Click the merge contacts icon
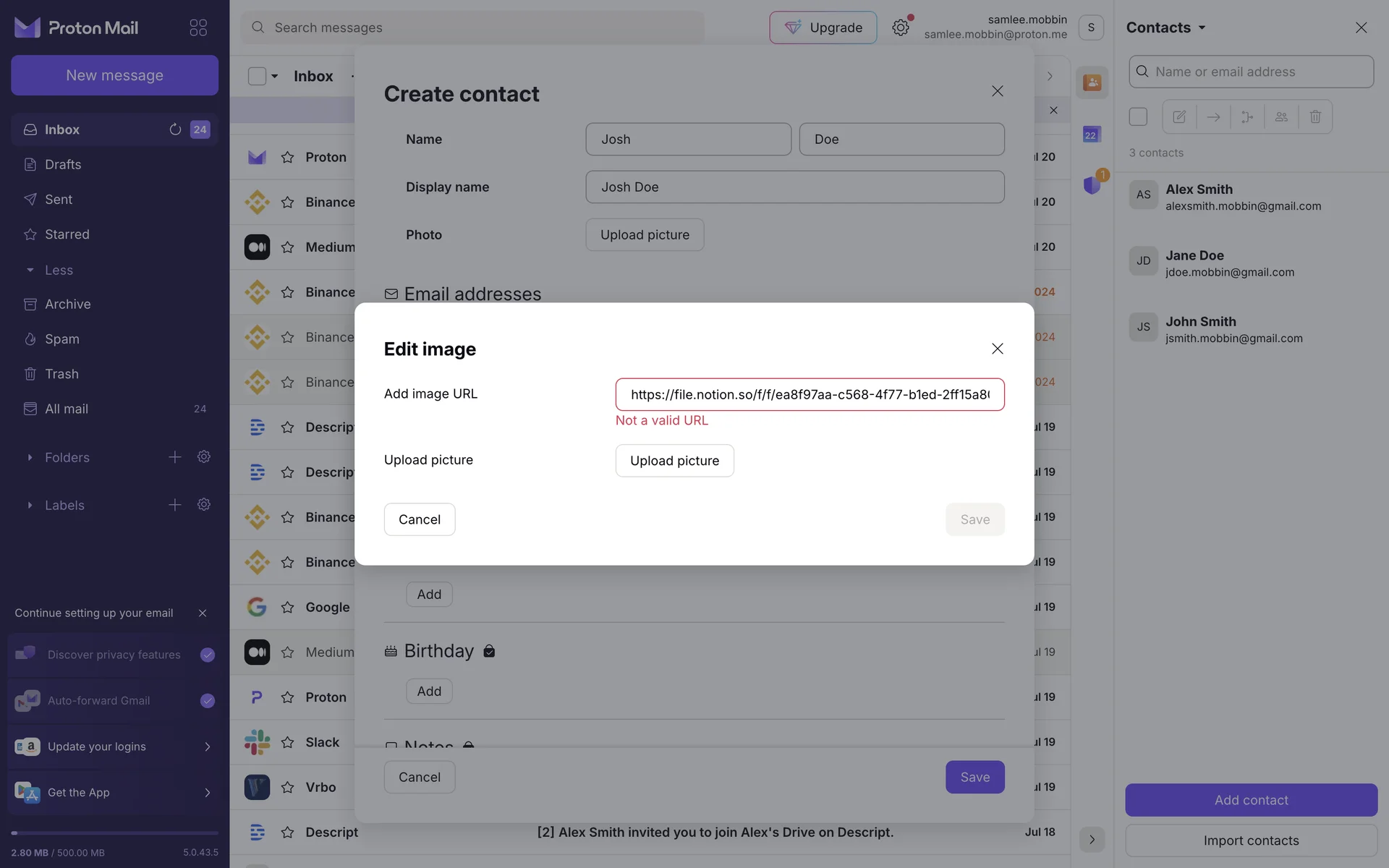The width and height of the screenshot is (1389, 868). coord(1247,116)
